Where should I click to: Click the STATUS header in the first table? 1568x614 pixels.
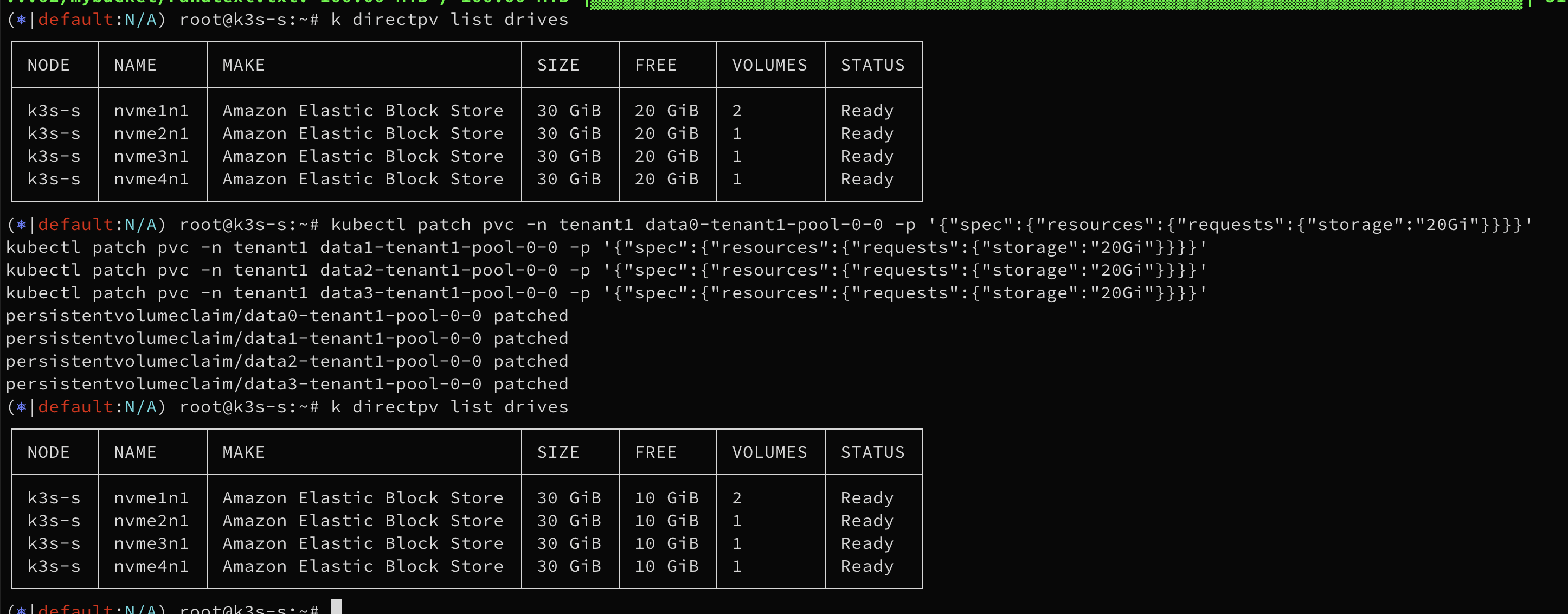[872, 65]
